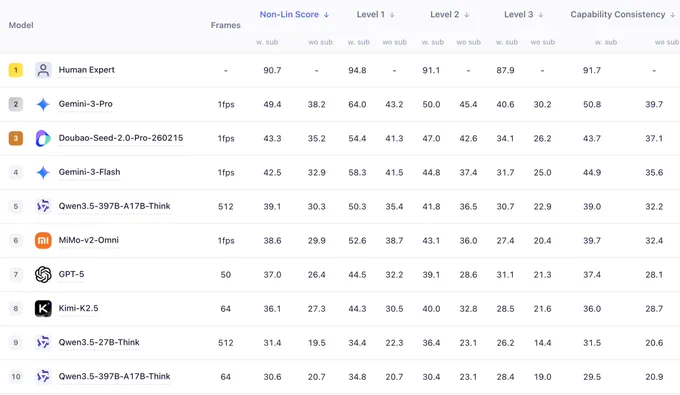Click w. sub subheader under Non-Lin Score
The image size is (680, 395).
[x=267, y=42]
